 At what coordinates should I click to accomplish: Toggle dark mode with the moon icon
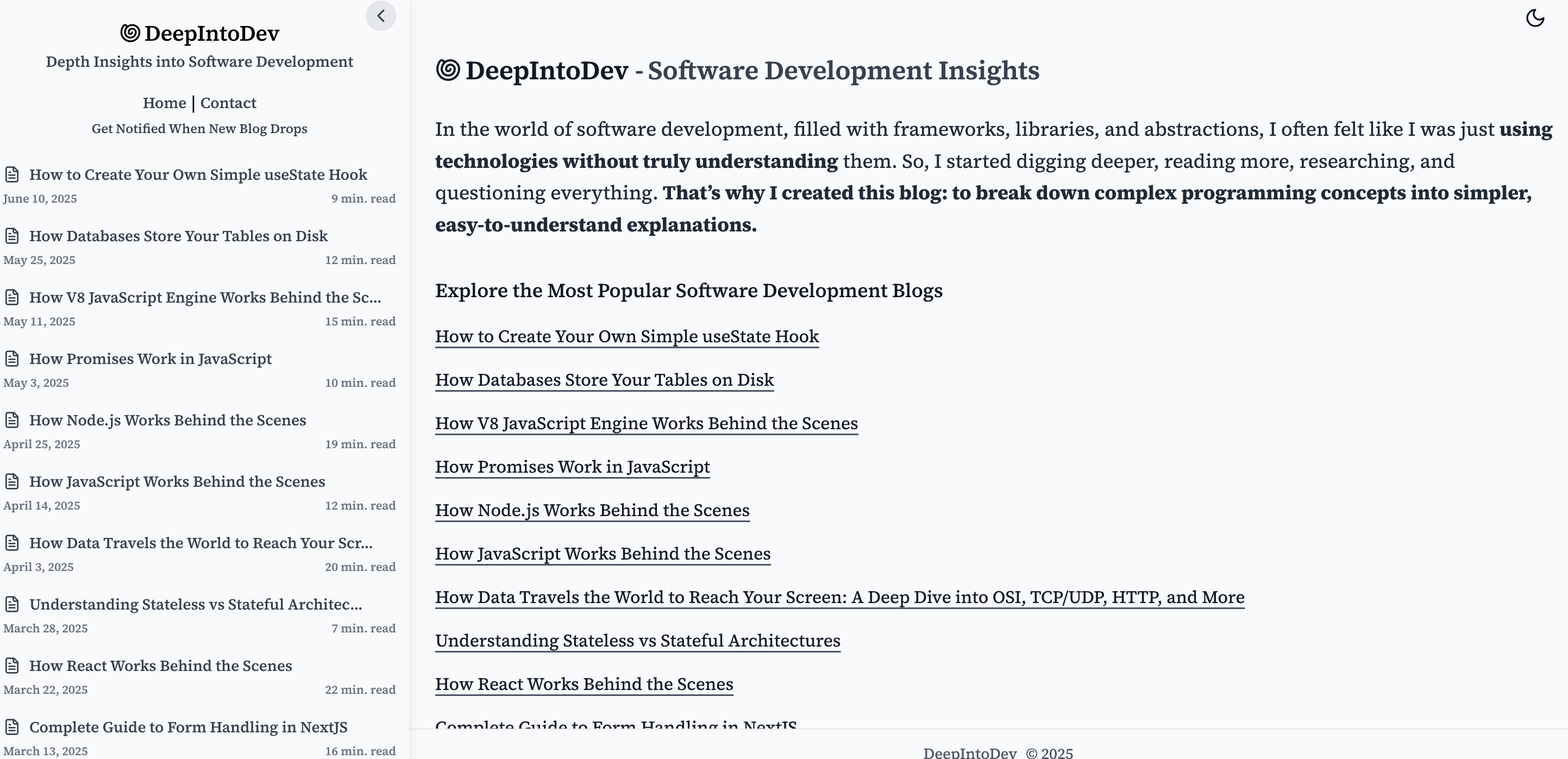pos(1534,18)
